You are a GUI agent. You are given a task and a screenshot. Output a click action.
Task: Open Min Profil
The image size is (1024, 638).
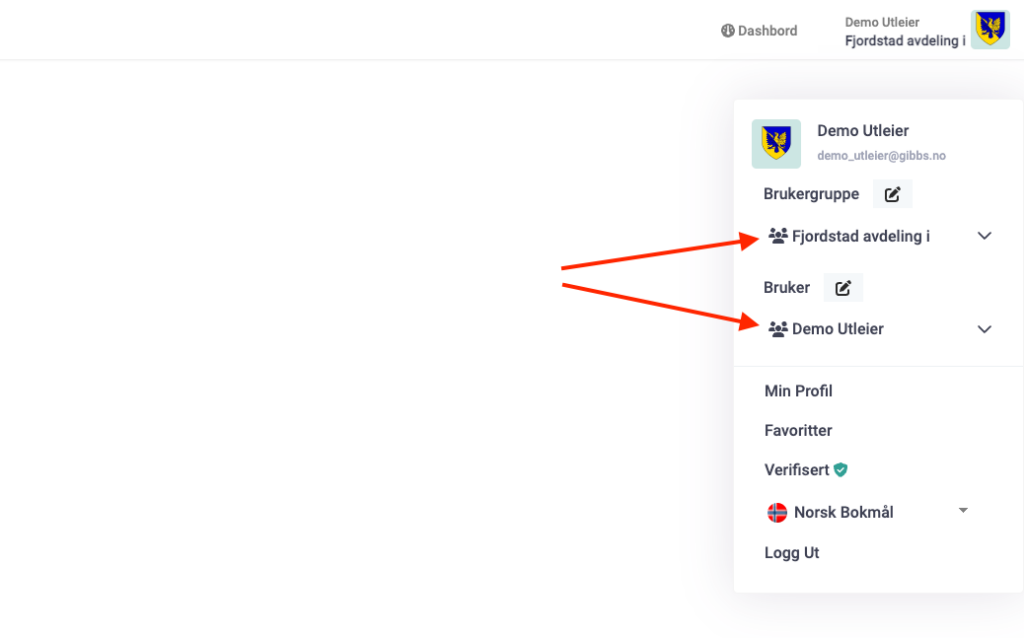point(798,391)
